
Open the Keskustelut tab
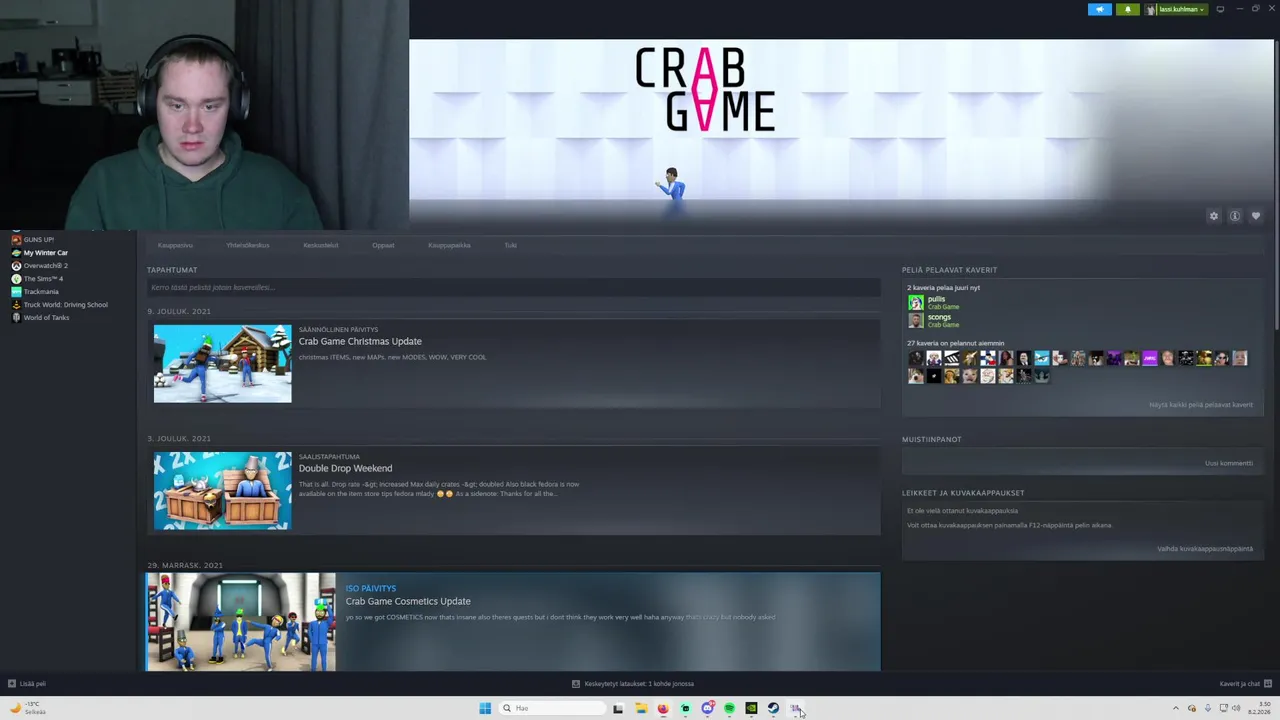click(x=321, y=245)
